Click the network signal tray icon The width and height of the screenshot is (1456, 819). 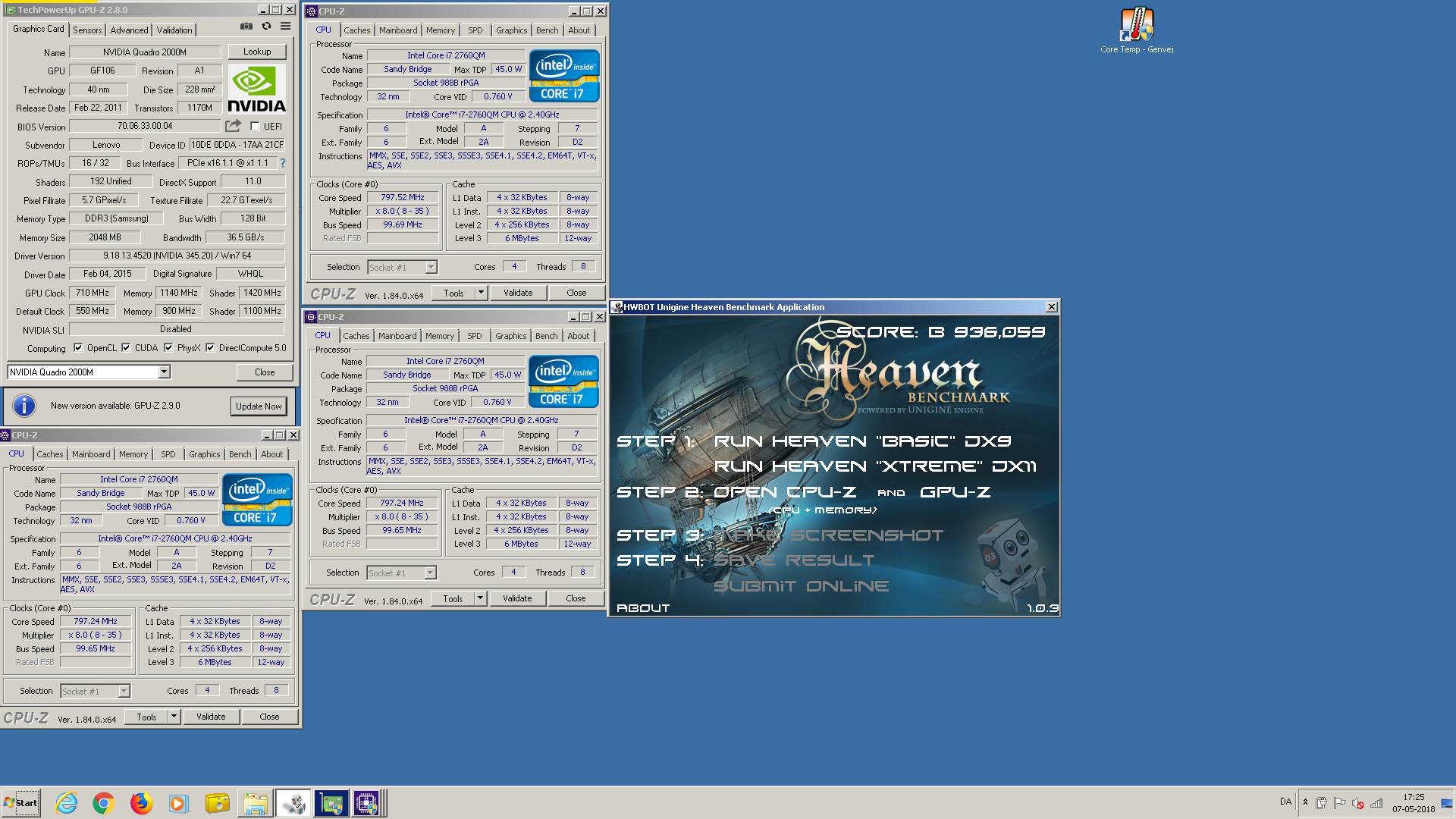coord(1376,803)
